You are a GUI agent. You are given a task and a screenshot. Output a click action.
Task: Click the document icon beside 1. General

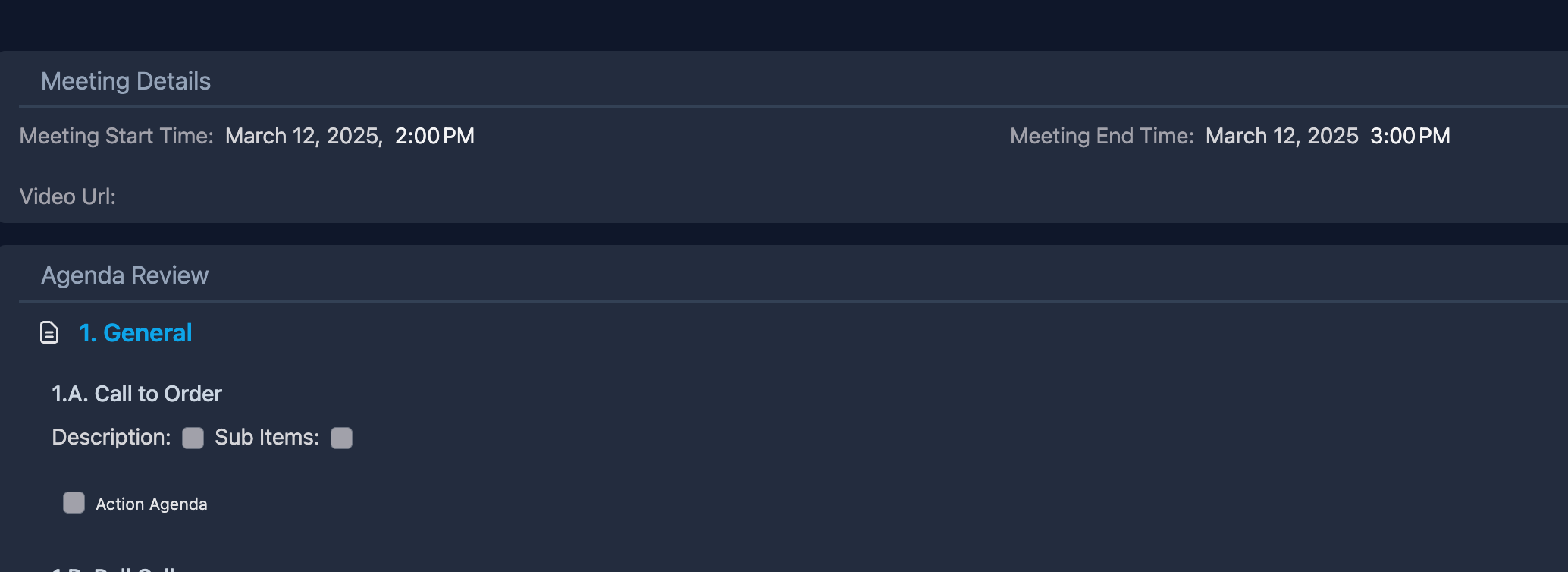click(x=49, y=333)
